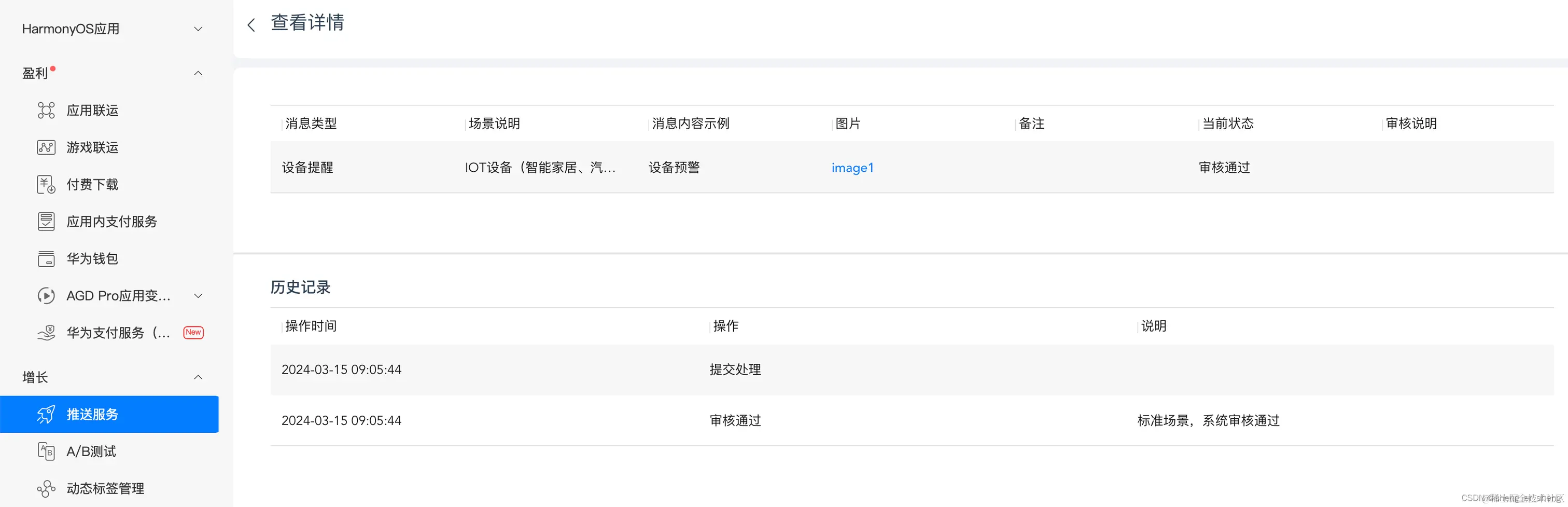Viewport: 1568px width, 507px height.
Task: Open 付费下载 menu item
Action: (x=92, y=185)
